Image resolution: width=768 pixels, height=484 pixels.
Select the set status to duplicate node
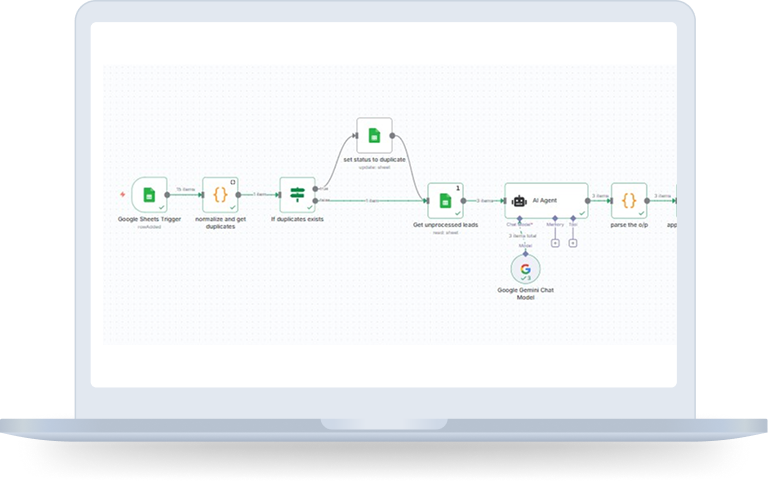tap(374, 136)
